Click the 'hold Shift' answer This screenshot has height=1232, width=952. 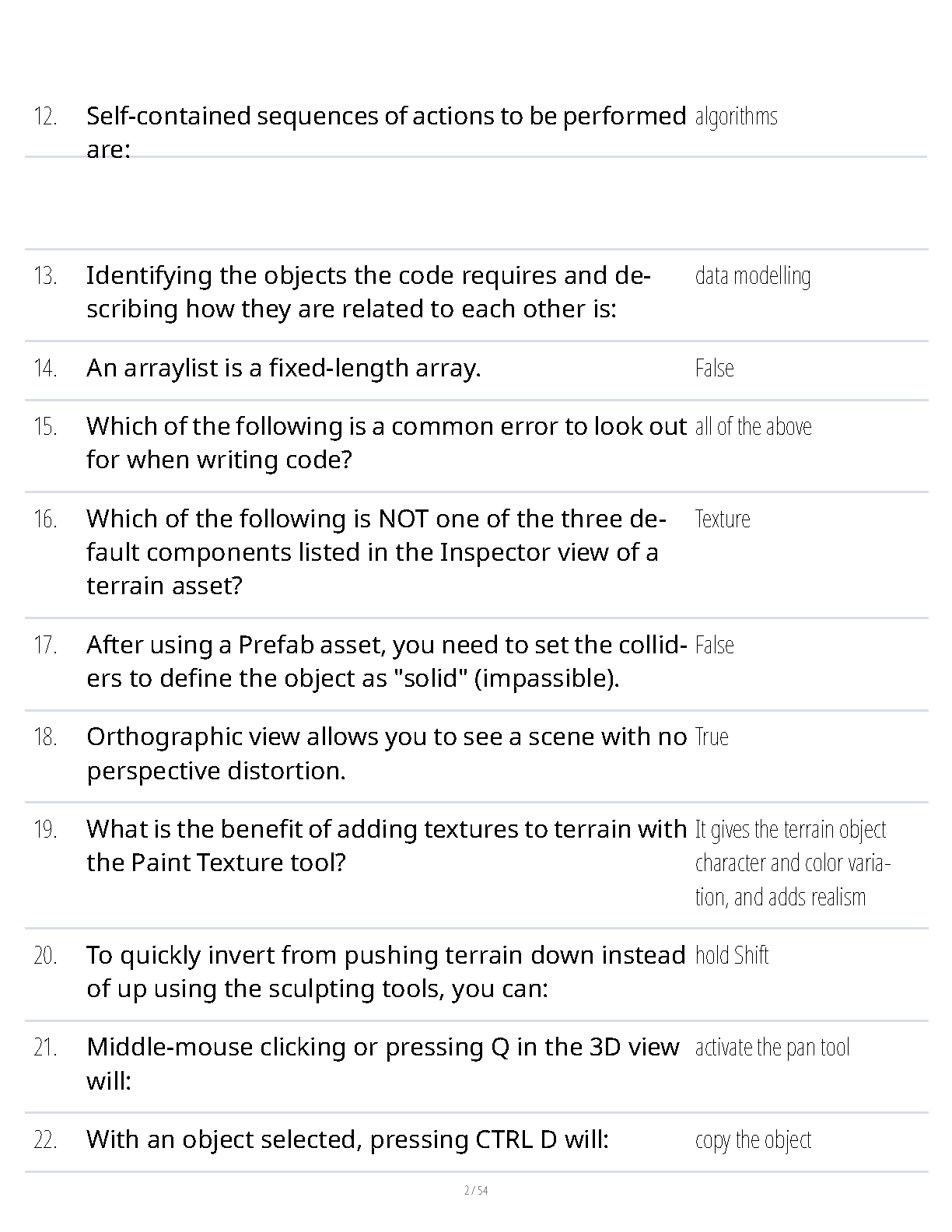point(731,955)
